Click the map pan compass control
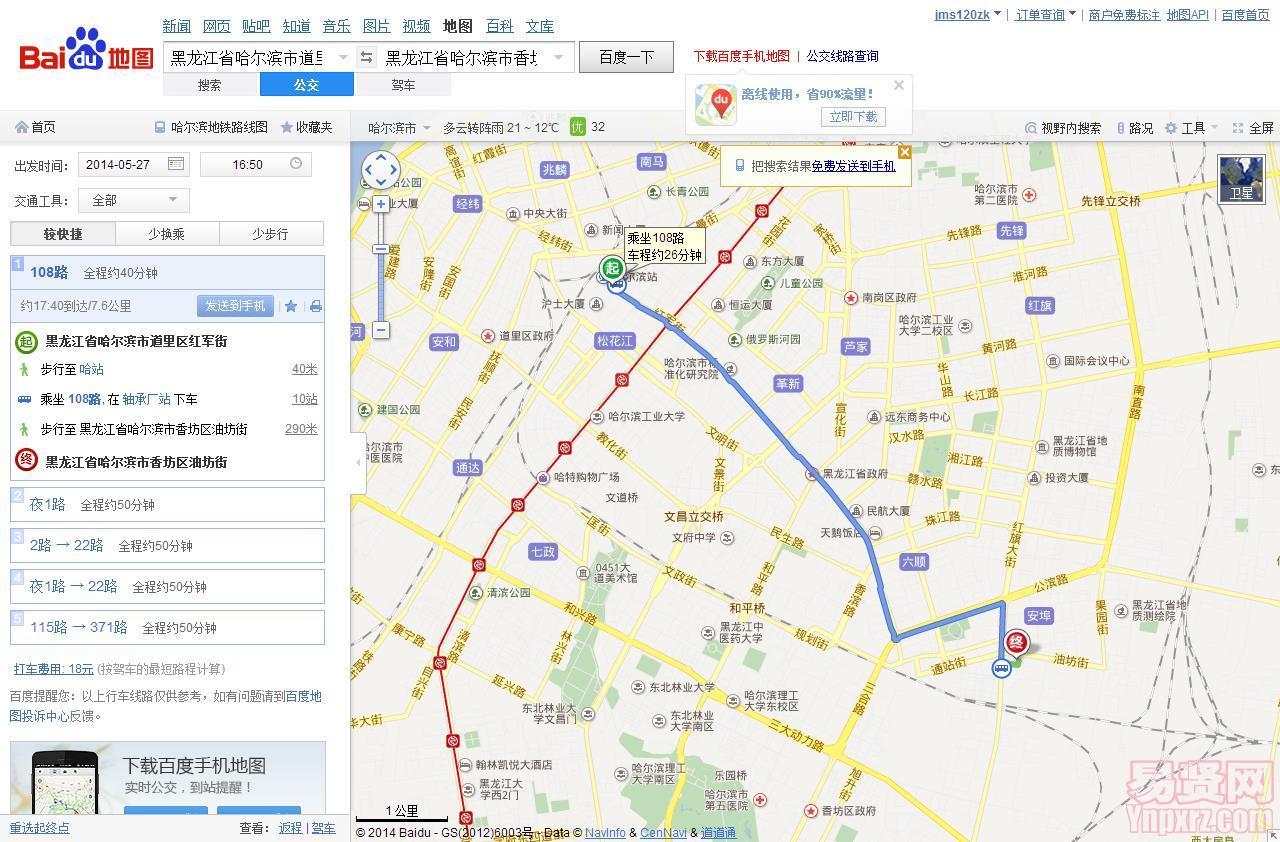The height and width of the screenshot is (842, 1280). [380, 170]
